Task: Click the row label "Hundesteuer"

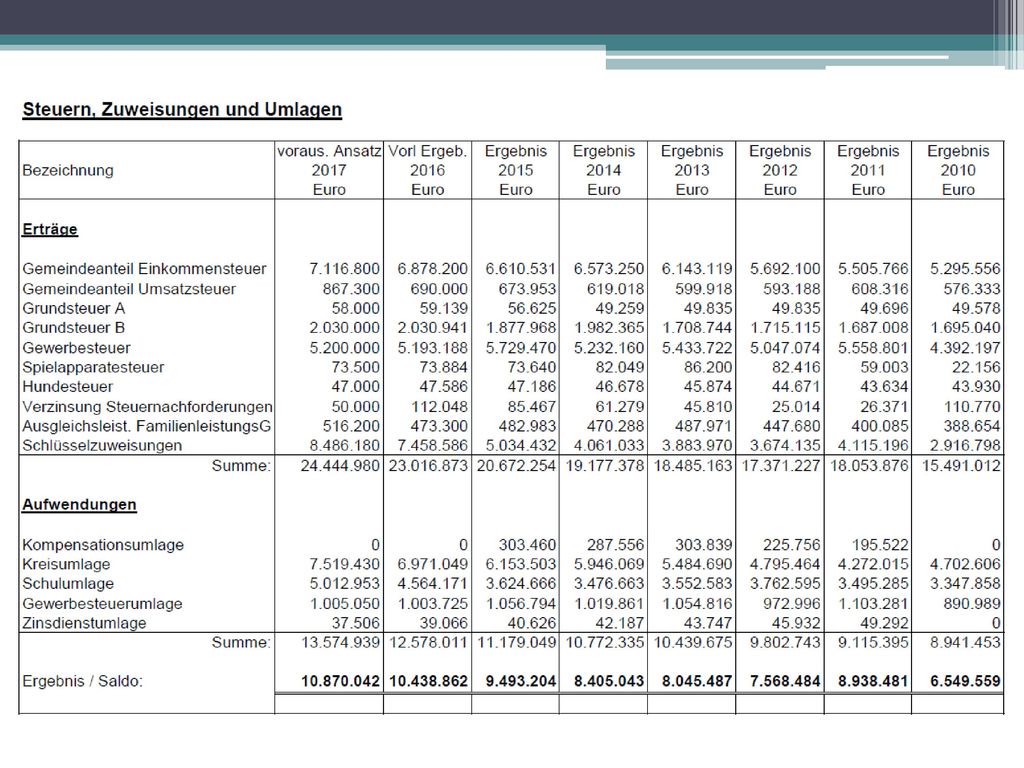Action: pos(67,387)
